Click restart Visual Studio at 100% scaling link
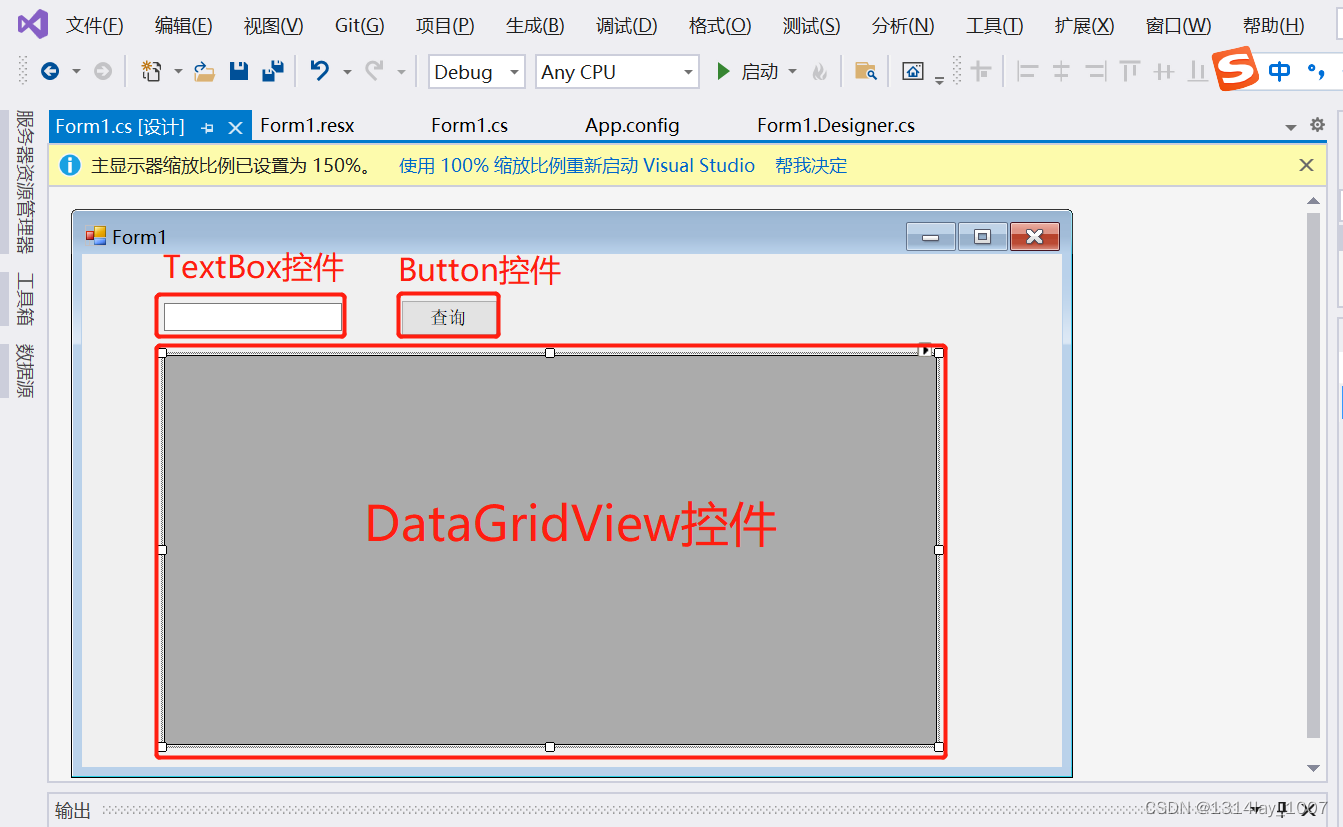1343x827 pixels. 577,165
